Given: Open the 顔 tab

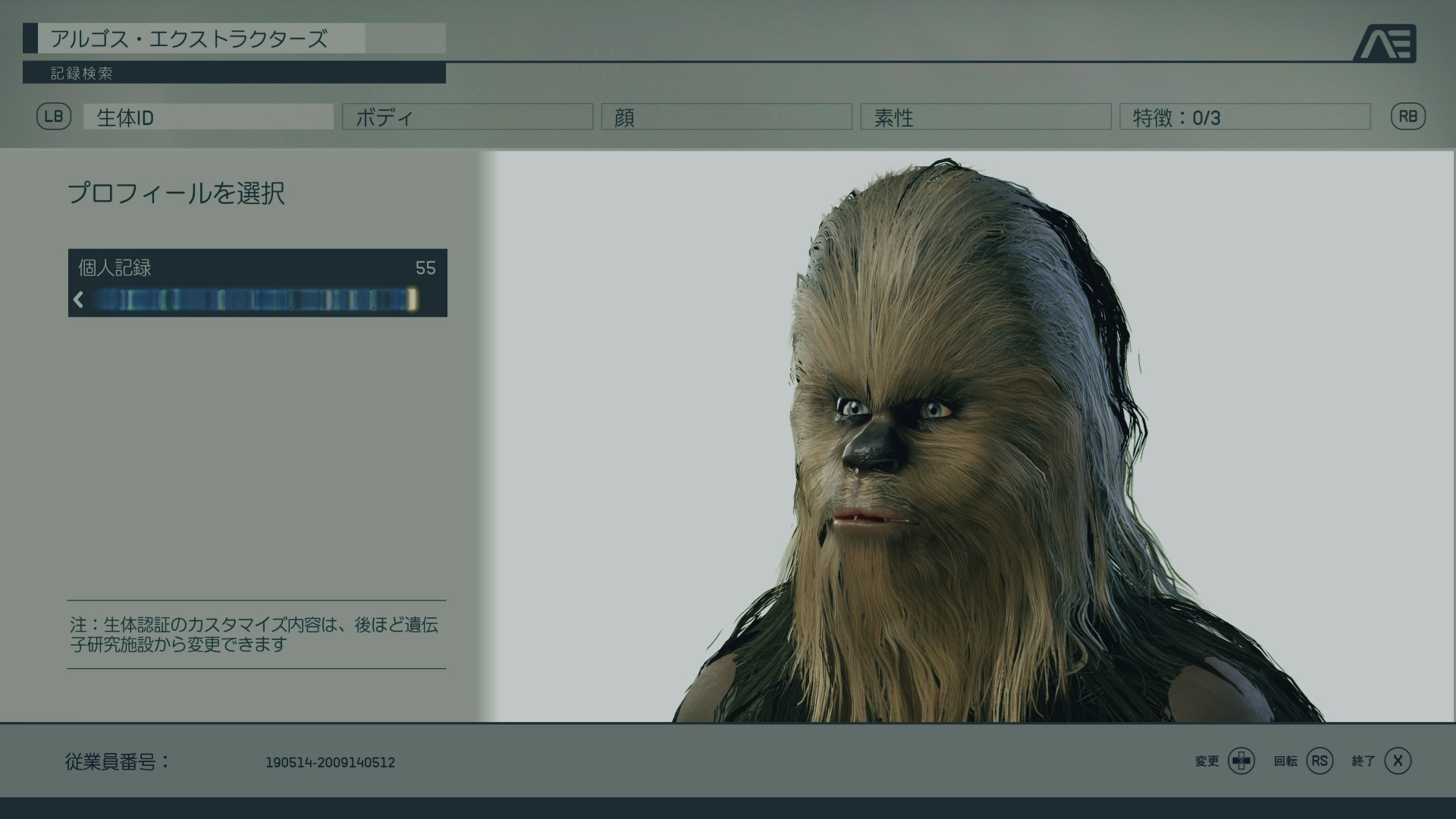Looking at the screenshot, I should pos(726,117).
